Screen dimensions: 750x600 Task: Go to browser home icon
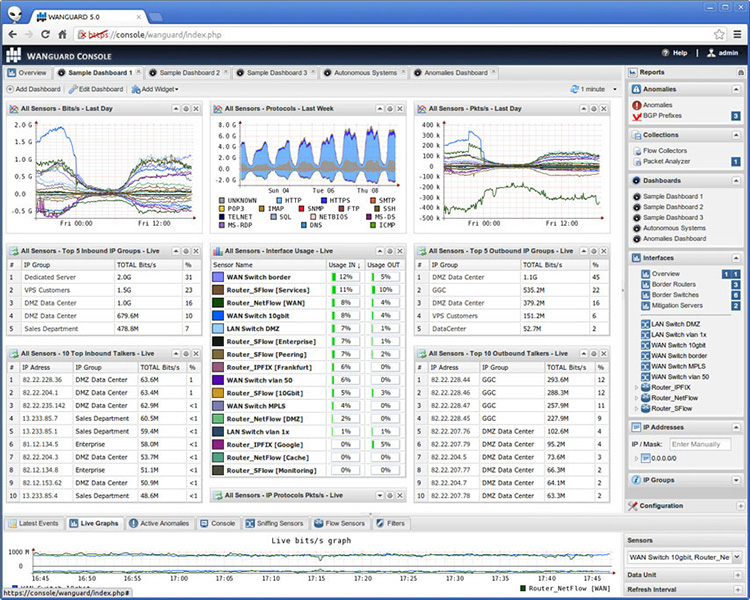click(x=62, y=34)
